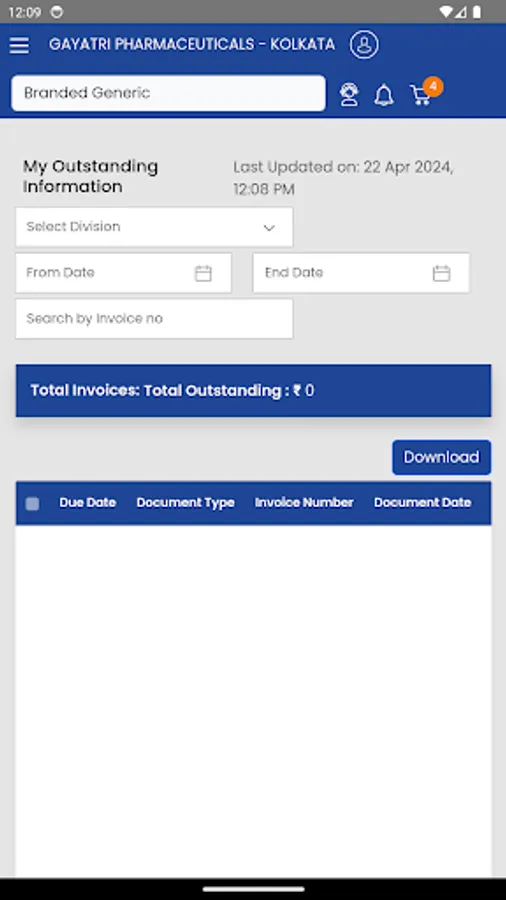
Task: Focus the End Date field
Action: (x=361, y=273)
